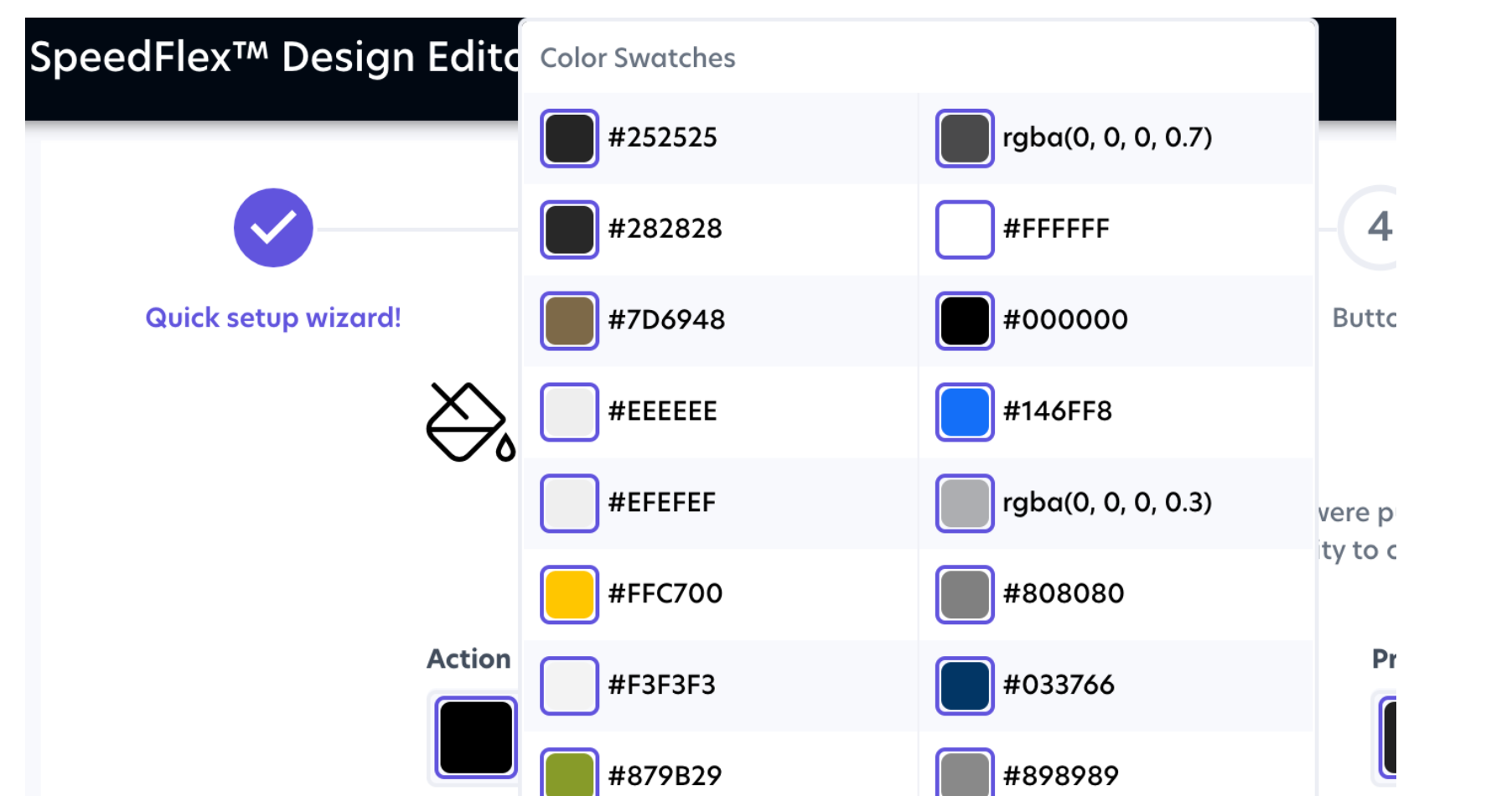Choose the olive green #879B29 swatch
This screenshot has height=796, width=1512.
[x=569, y=774]
